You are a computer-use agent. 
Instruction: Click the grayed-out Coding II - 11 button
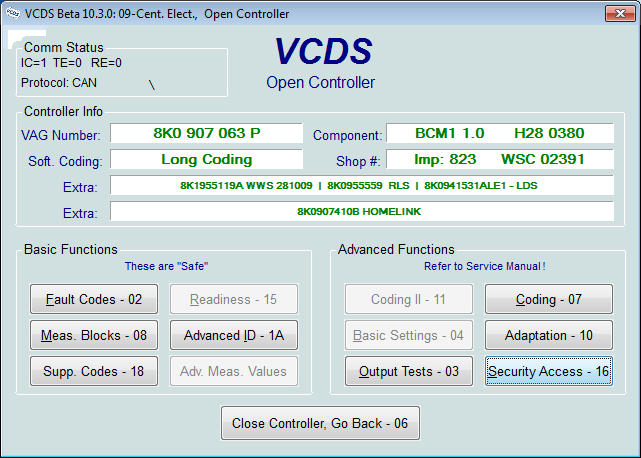(x=409, y=300)
